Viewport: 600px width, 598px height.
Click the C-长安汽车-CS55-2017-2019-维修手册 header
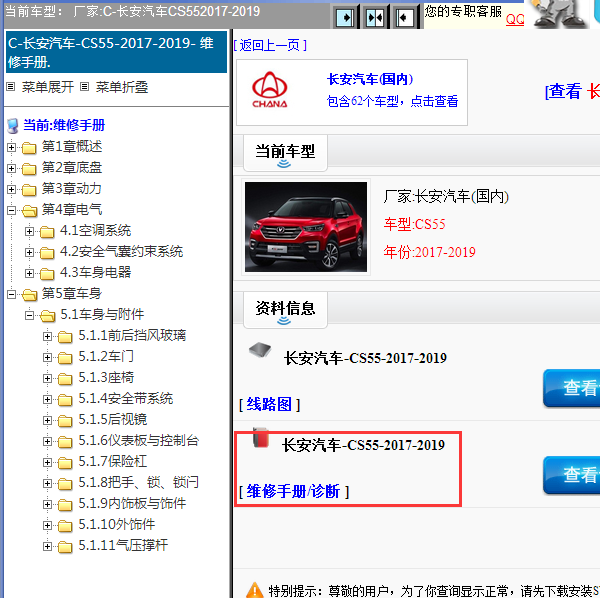[x=116, y=52]
